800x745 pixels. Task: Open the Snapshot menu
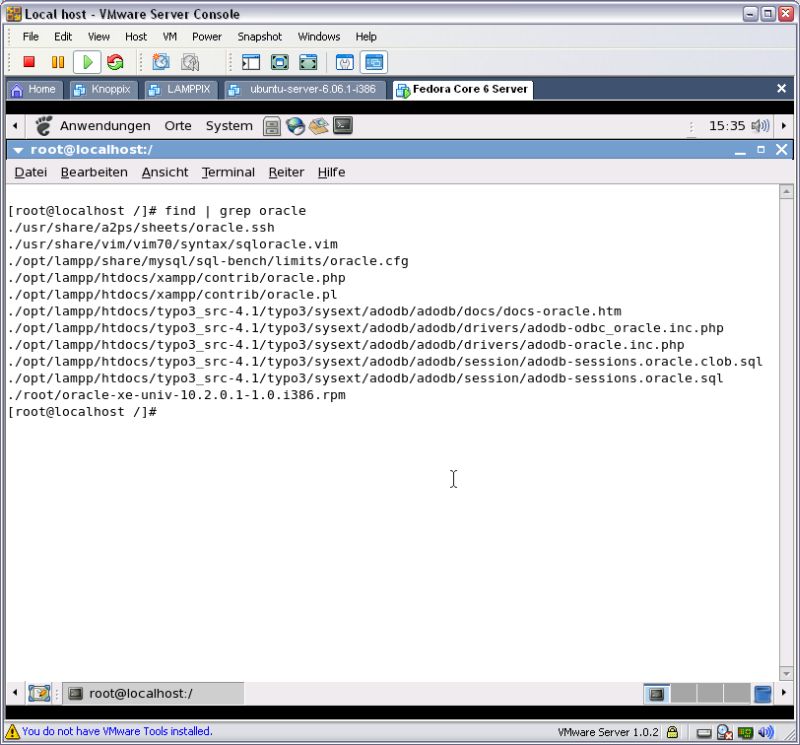259,37
